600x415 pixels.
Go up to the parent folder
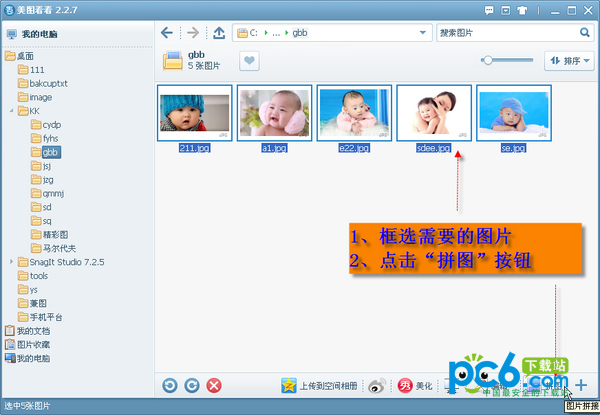(219, 33)
